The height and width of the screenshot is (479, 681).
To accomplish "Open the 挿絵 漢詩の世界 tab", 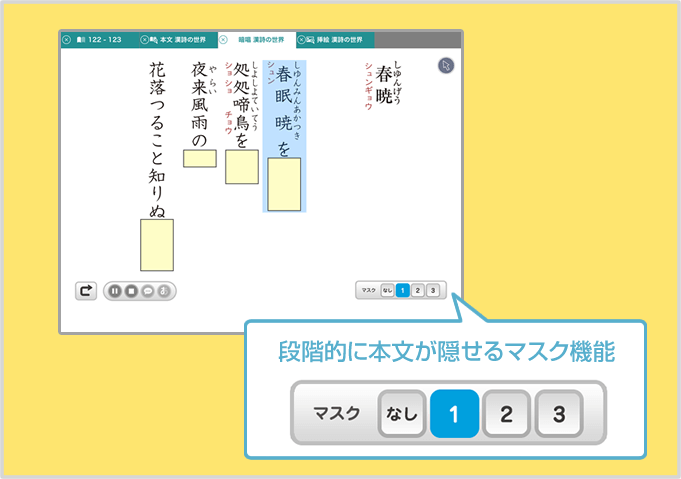I will tap(335, 40).
